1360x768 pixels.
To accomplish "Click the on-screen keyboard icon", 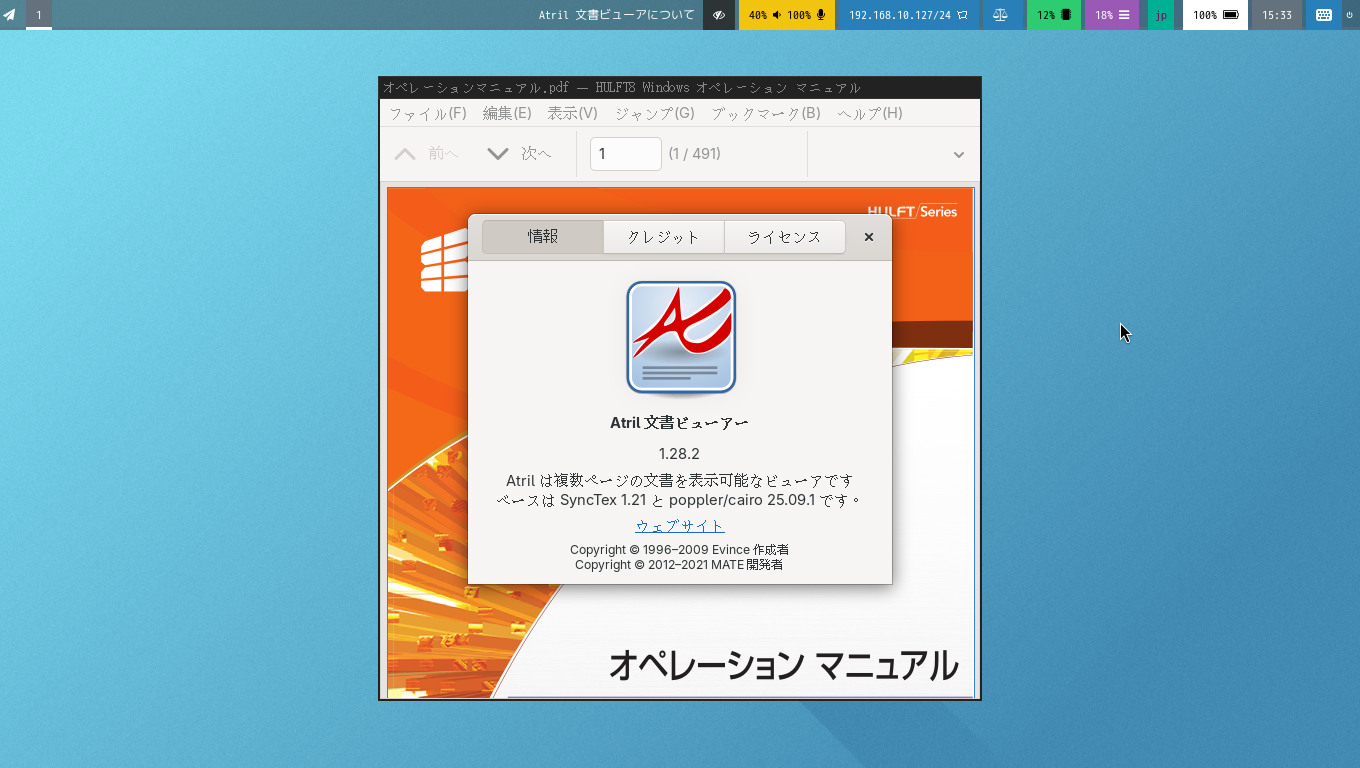I will pyautogui.click(x=1324, y=15).
